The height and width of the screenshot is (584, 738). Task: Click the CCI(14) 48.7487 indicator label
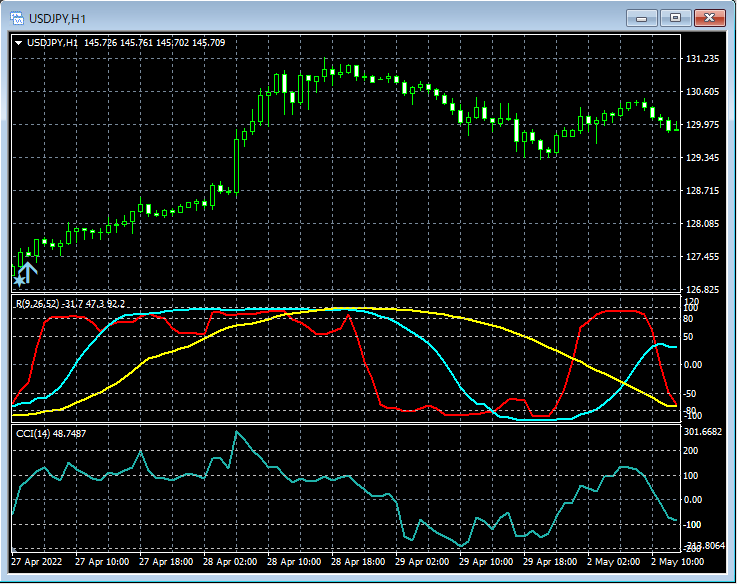[x=51, y=433]
